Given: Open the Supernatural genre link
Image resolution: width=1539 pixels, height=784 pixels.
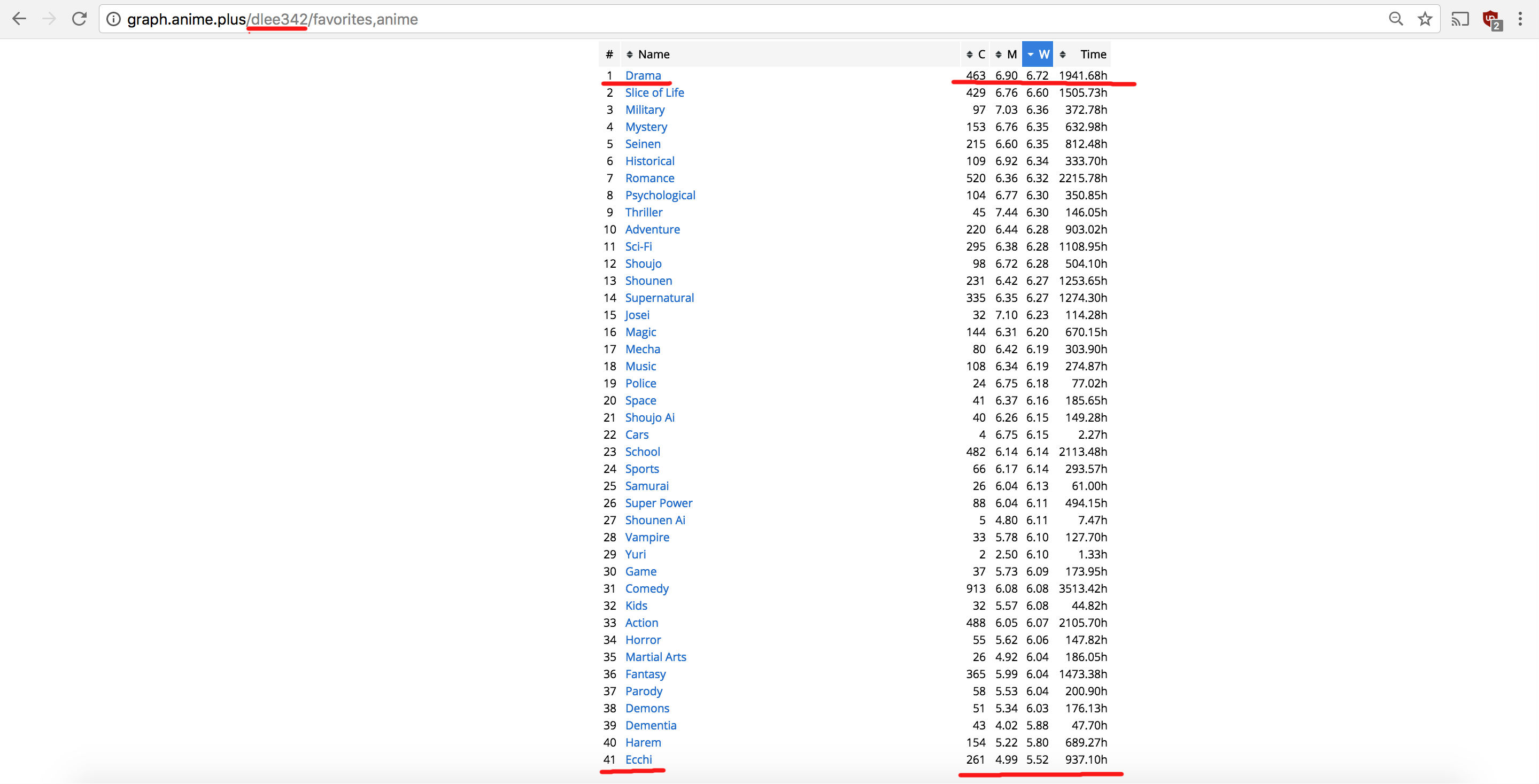Looking at the screenshot, I should pyautogui.click(x=660, y=298).
